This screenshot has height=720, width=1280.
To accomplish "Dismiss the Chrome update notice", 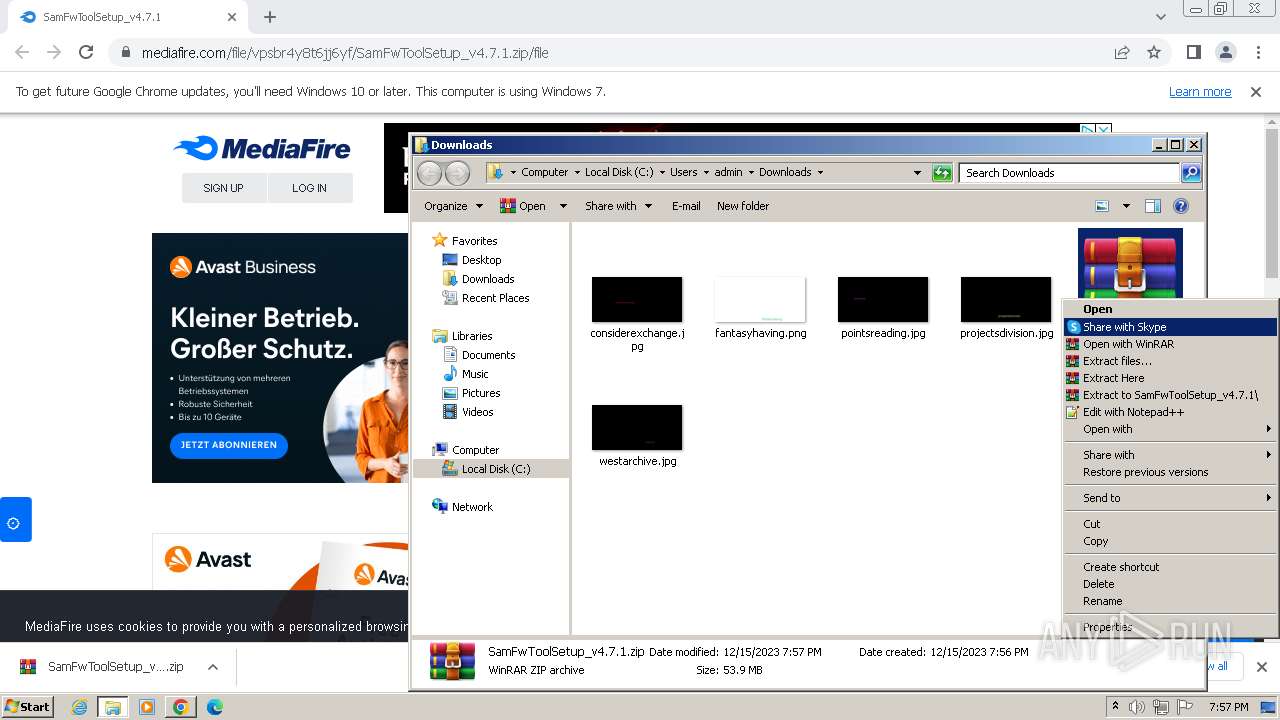I will coord(1256,91).
